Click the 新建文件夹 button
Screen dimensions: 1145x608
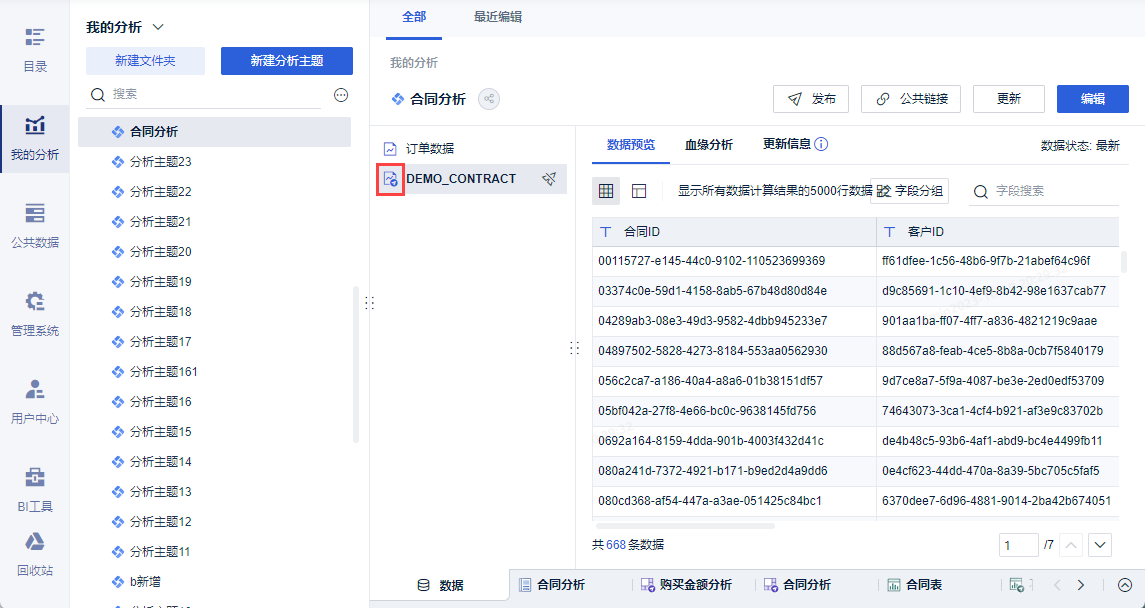pos(145,61)
